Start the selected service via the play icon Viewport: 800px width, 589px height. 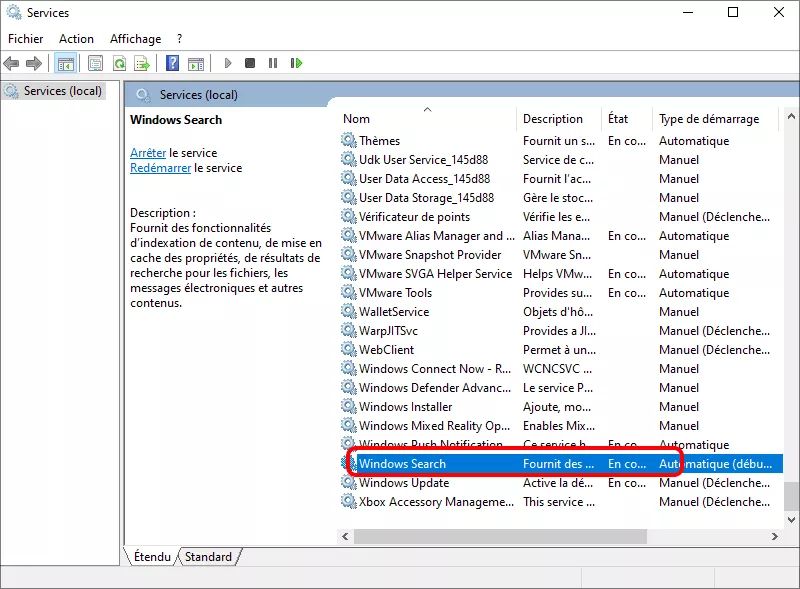(x=228, y=63)
